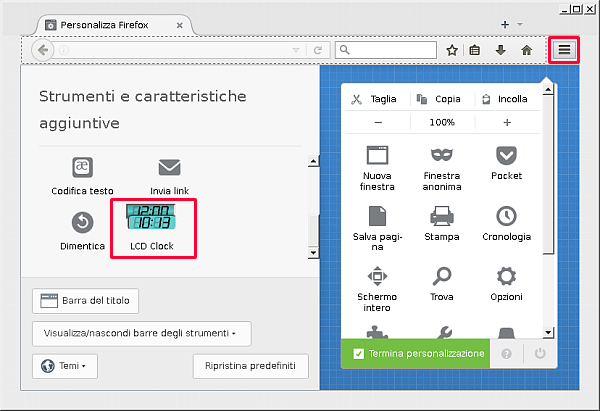Click the zoom in plus button
Screen dimensions: 600x411
[507, 122]
